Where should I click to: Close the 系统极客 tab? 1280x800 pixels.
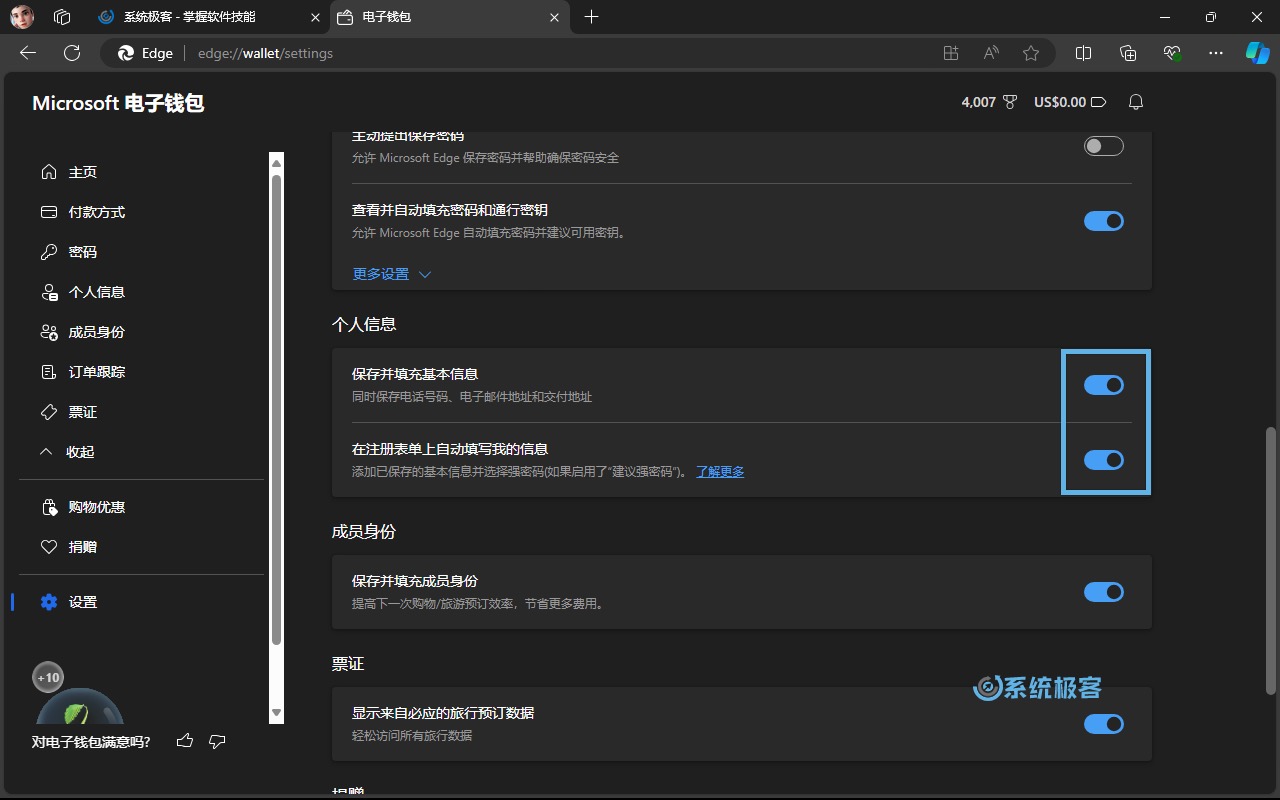tap(315, 17)
